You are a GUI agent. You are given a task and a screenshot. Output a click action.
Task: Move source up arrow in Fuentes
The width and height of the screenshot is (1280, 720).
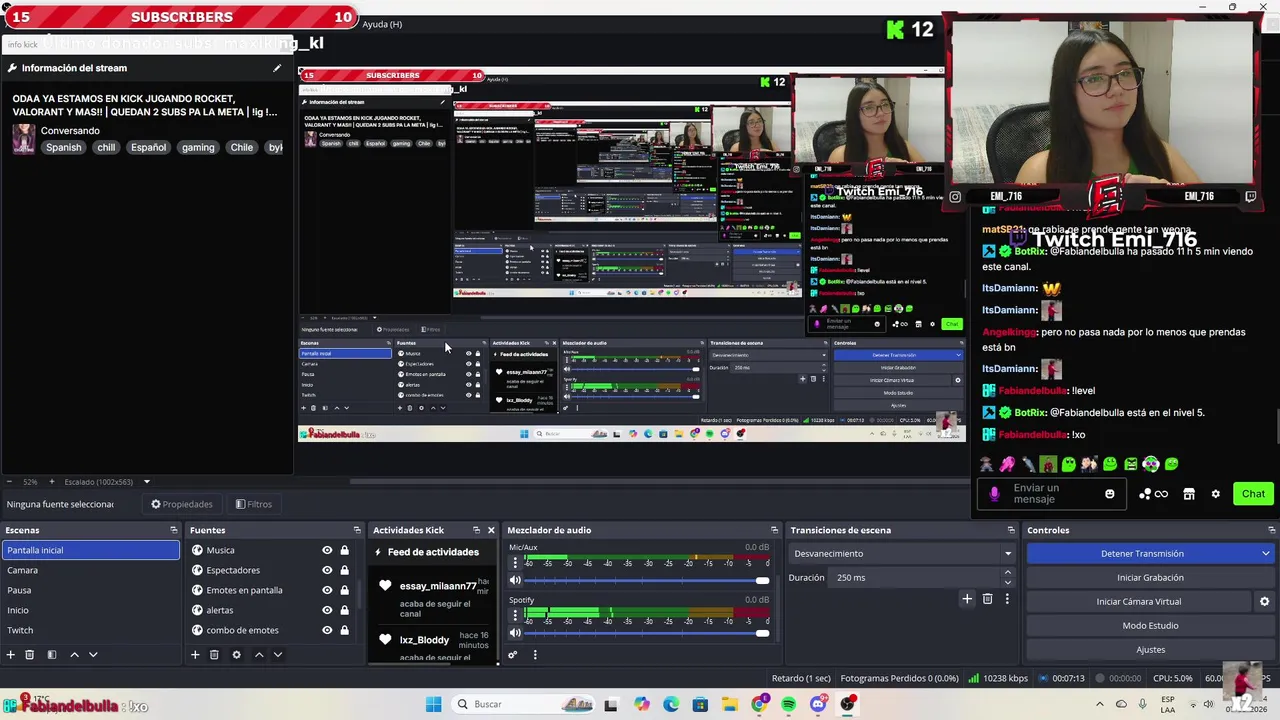click(259, 655)
